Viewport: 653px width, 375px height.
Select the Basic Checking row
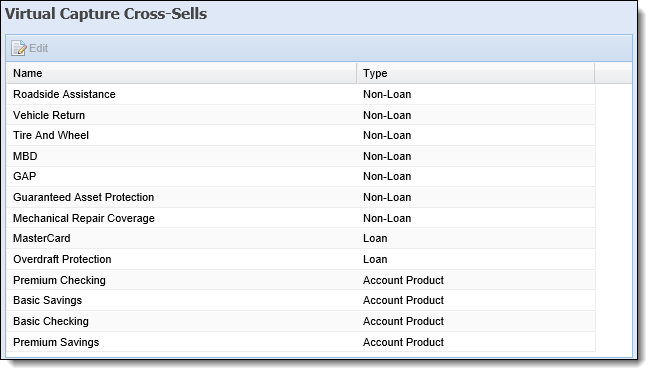[x=301, y=321]
